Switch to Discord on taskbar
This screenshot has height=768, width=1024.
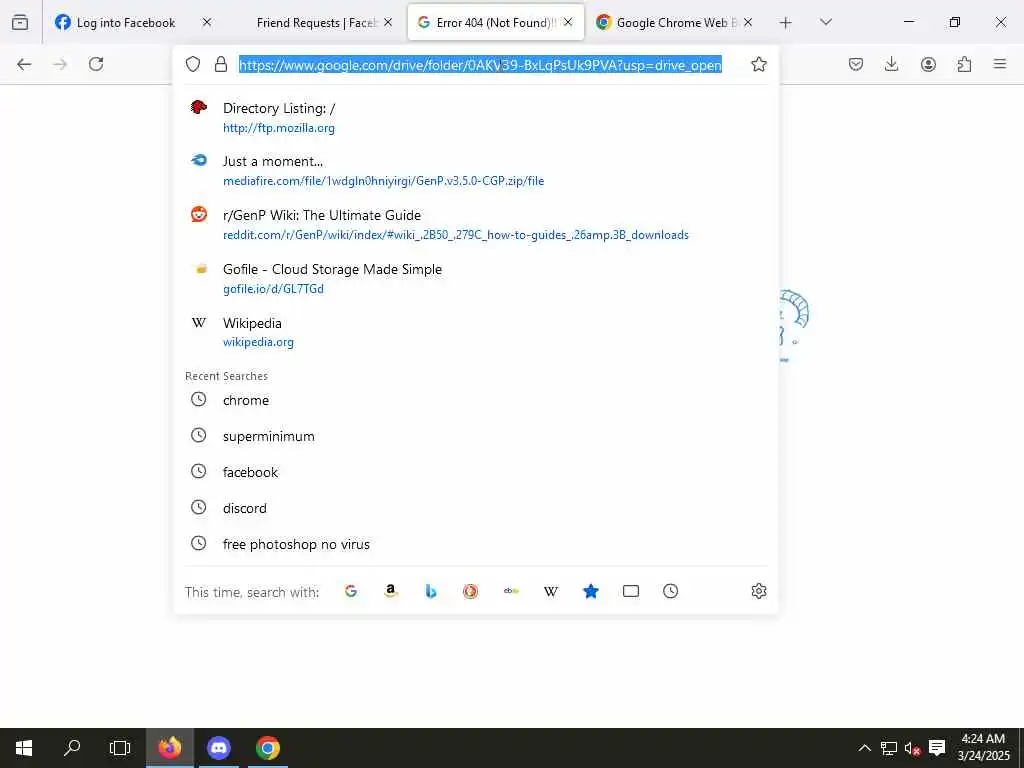[219, 748]
